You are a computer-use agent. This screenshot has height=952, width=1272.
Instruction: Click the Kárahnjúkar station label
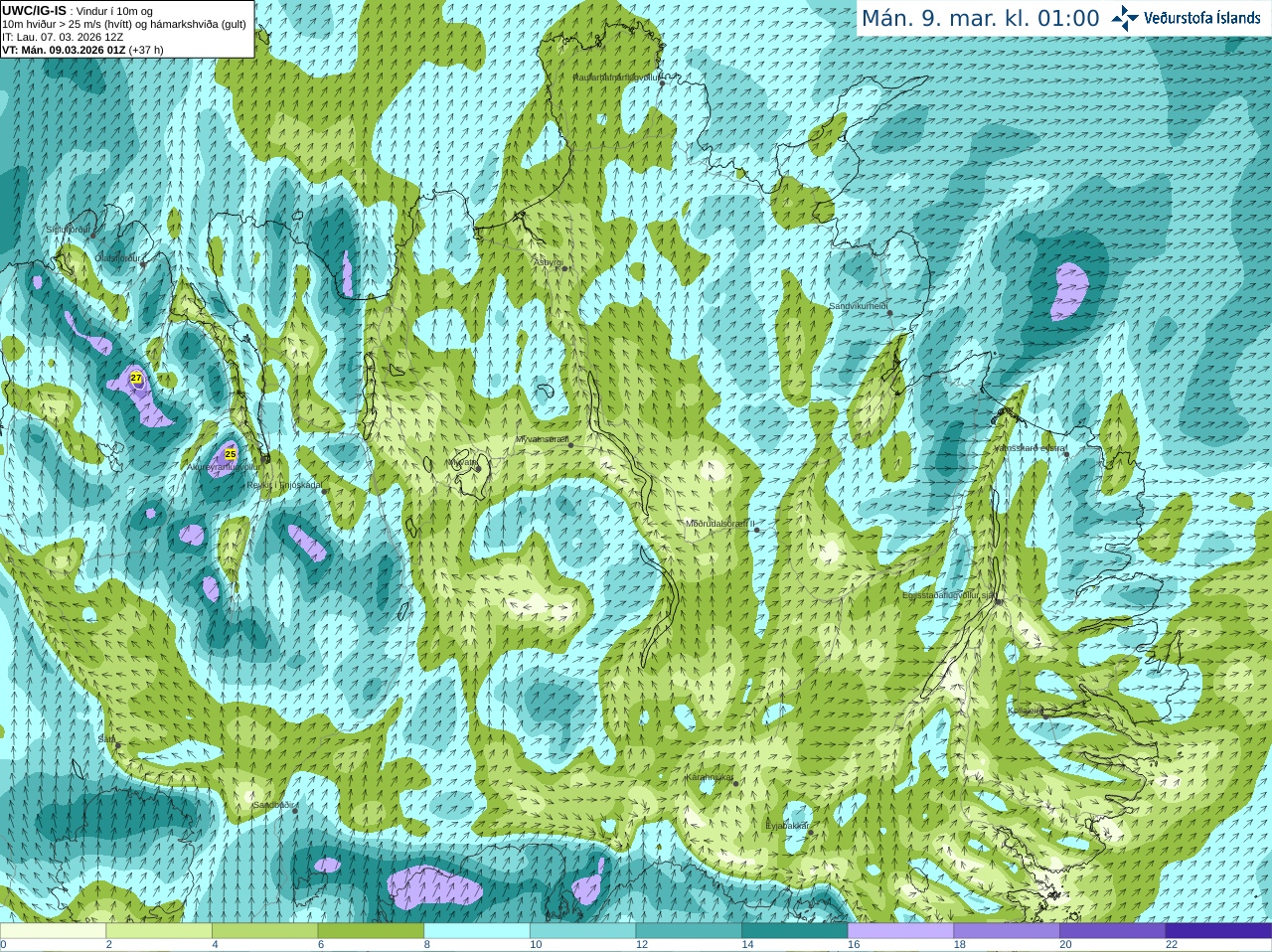click(710, 777)
